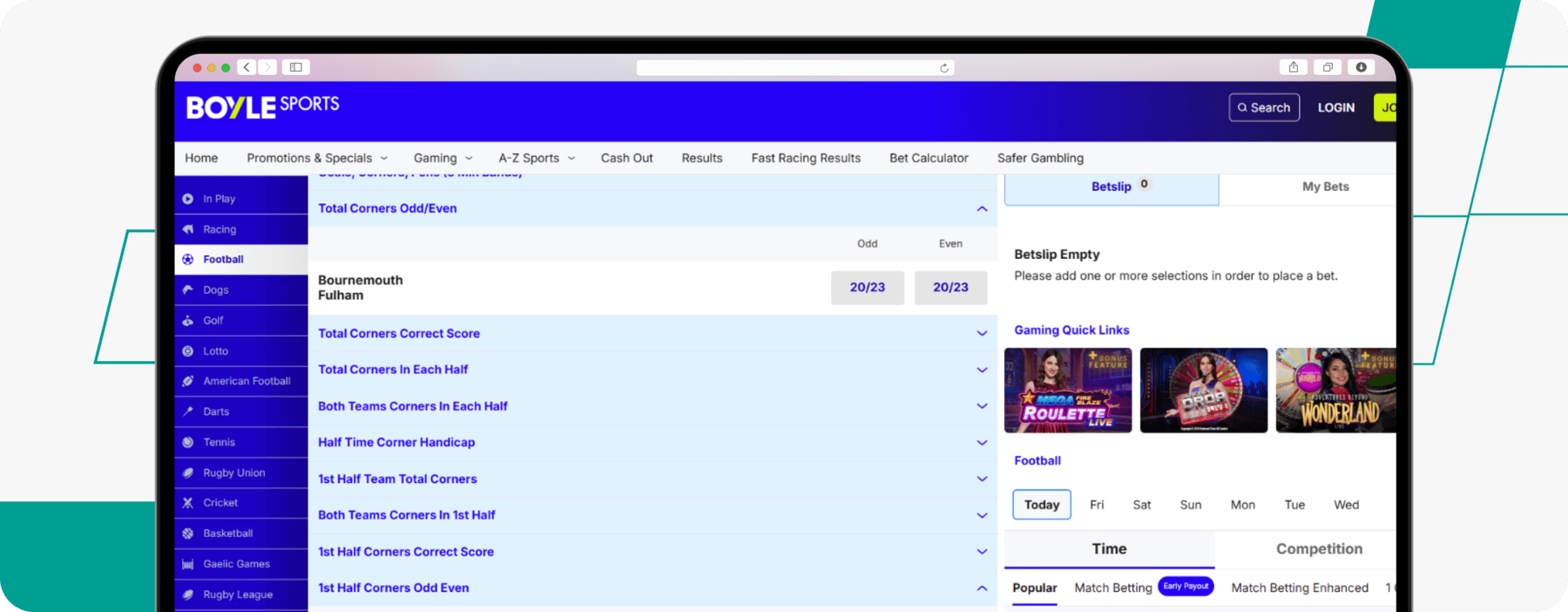This screenshot has width=1568, height=612.
Task: Click the Tennis ball icon in sidebar
Action: [187, 442]
